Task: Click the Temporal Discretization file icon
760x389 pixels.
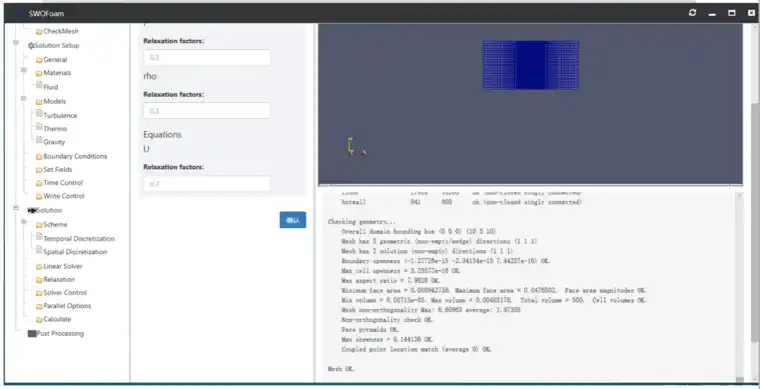Action: [x=39, y=237]
